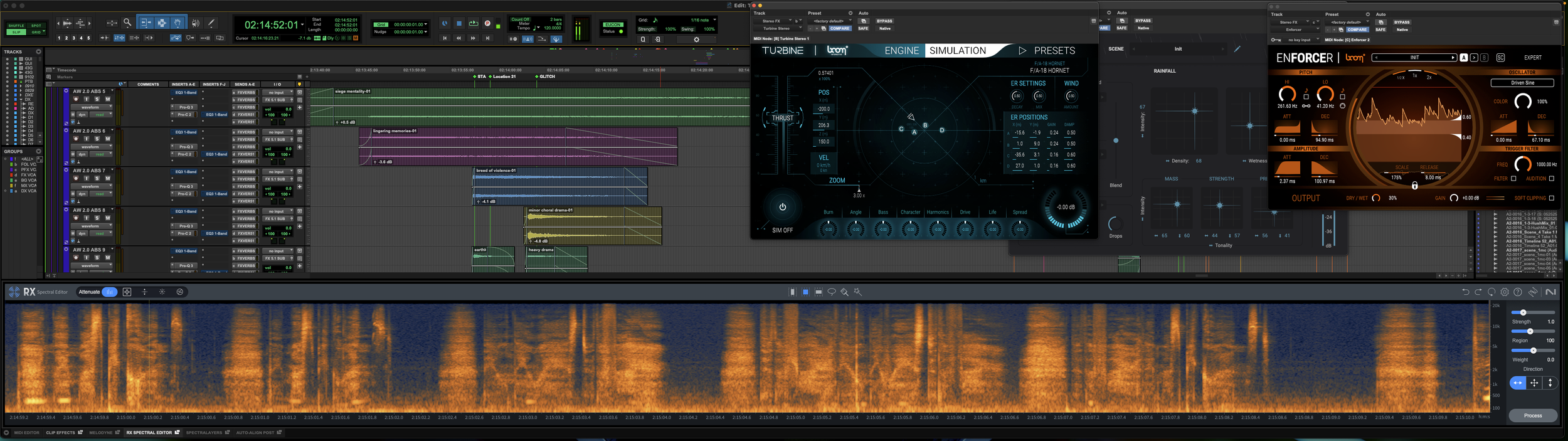1568x441 pixels.
Task: Click the Record enable transport button
Action: (x=487, y=23)
